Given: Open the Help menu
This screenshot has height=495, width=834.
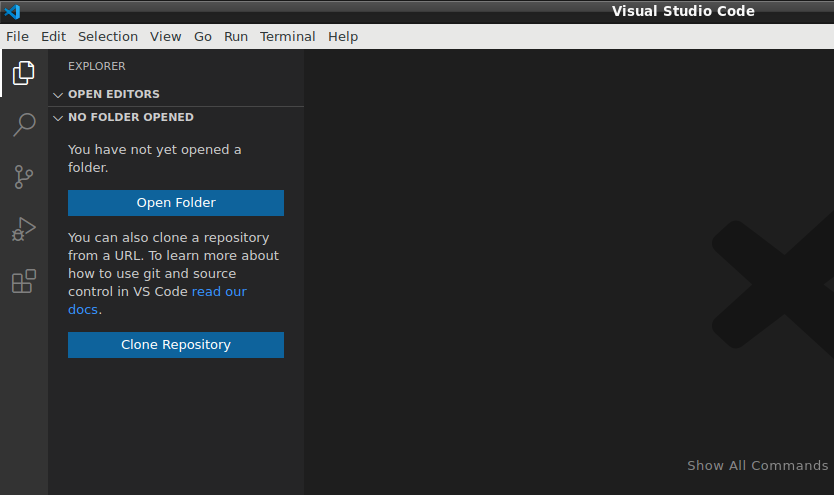Looking at the screenshot, I should (343, 37).
